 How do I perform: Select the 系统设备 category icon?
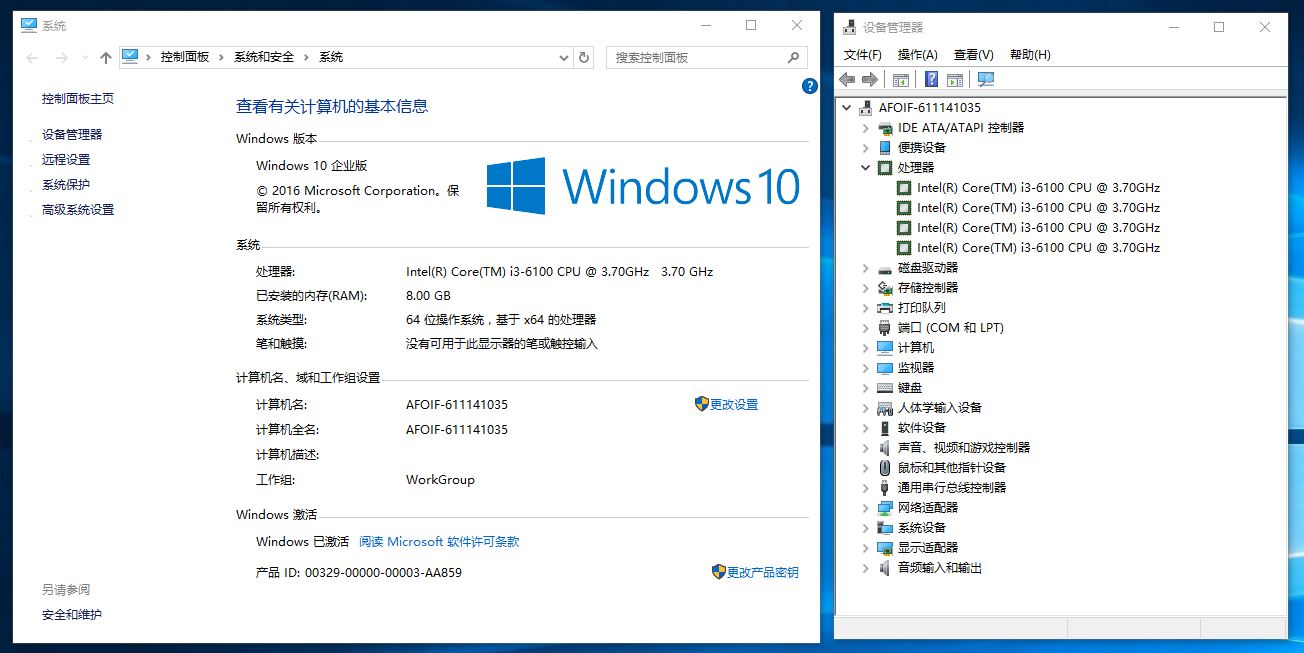point(885,527)
